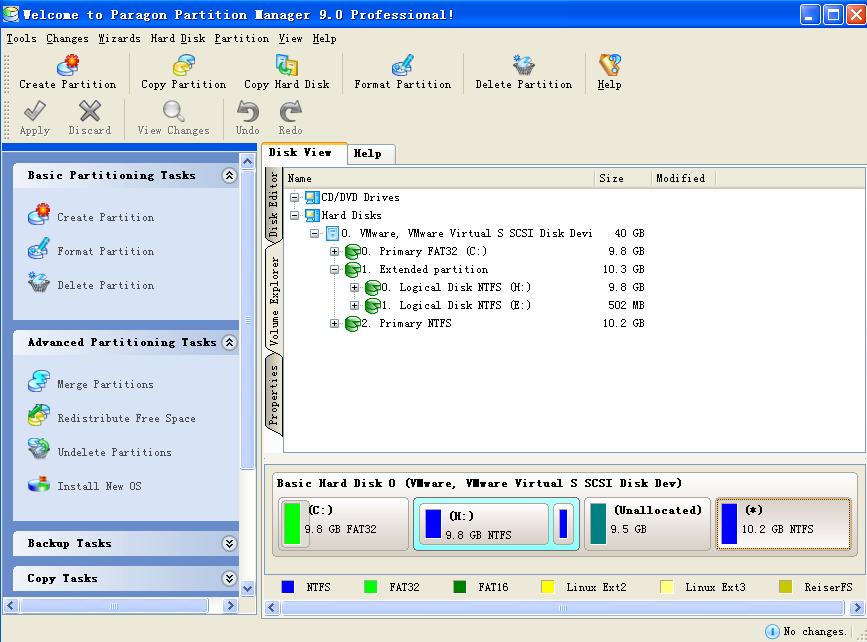Open View Changes magnifier icon

point(174,111)
